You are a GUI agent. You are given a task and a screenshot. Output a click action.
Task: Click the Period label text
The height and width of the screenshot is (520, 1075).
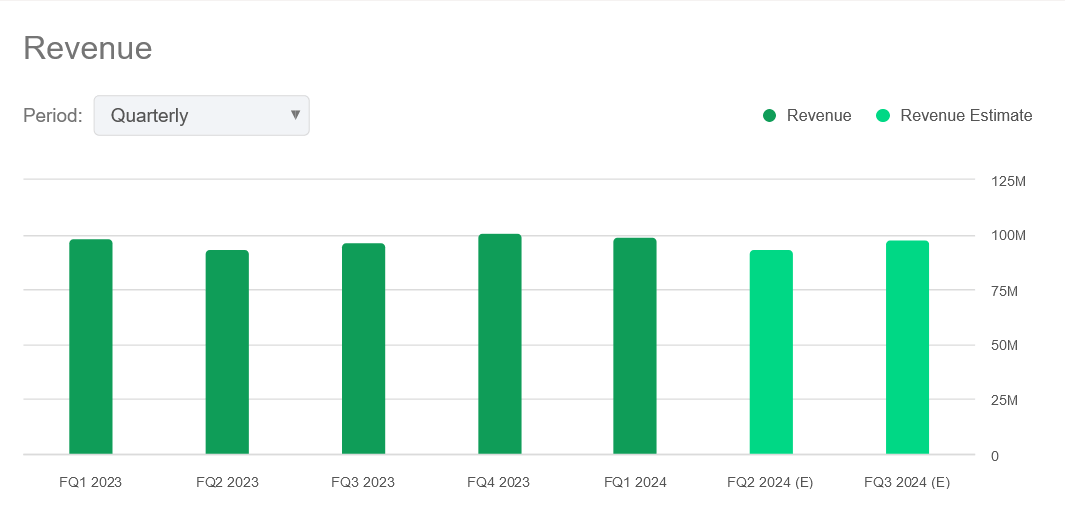click(53, 115)
